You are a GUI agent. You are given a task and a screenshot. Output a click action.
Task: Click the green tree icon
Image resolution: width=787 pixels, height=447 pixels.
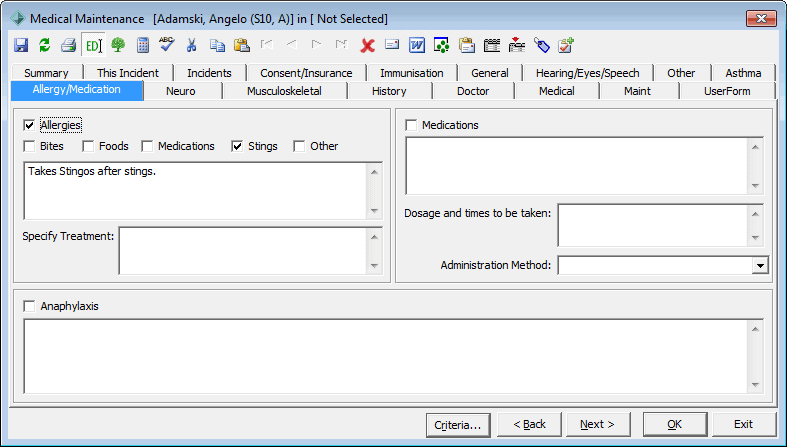[118, 45]
